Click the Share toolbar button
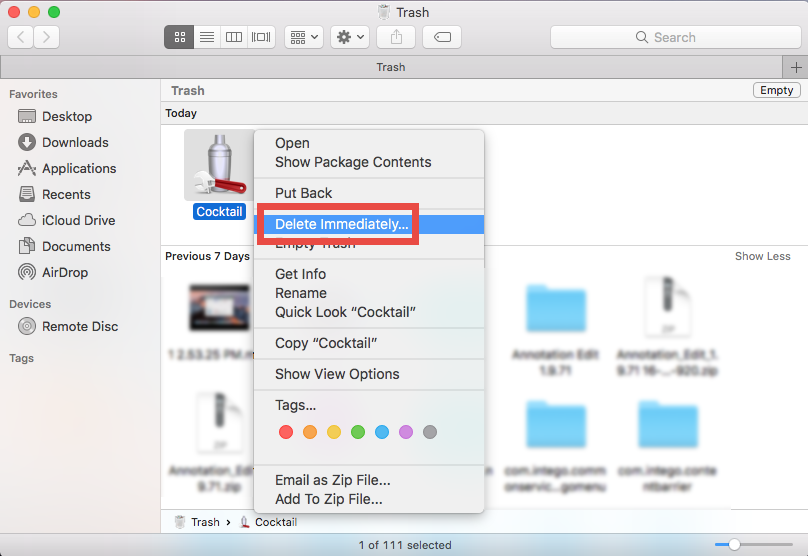This screenshot has width=808, height=556. point(396,37)
